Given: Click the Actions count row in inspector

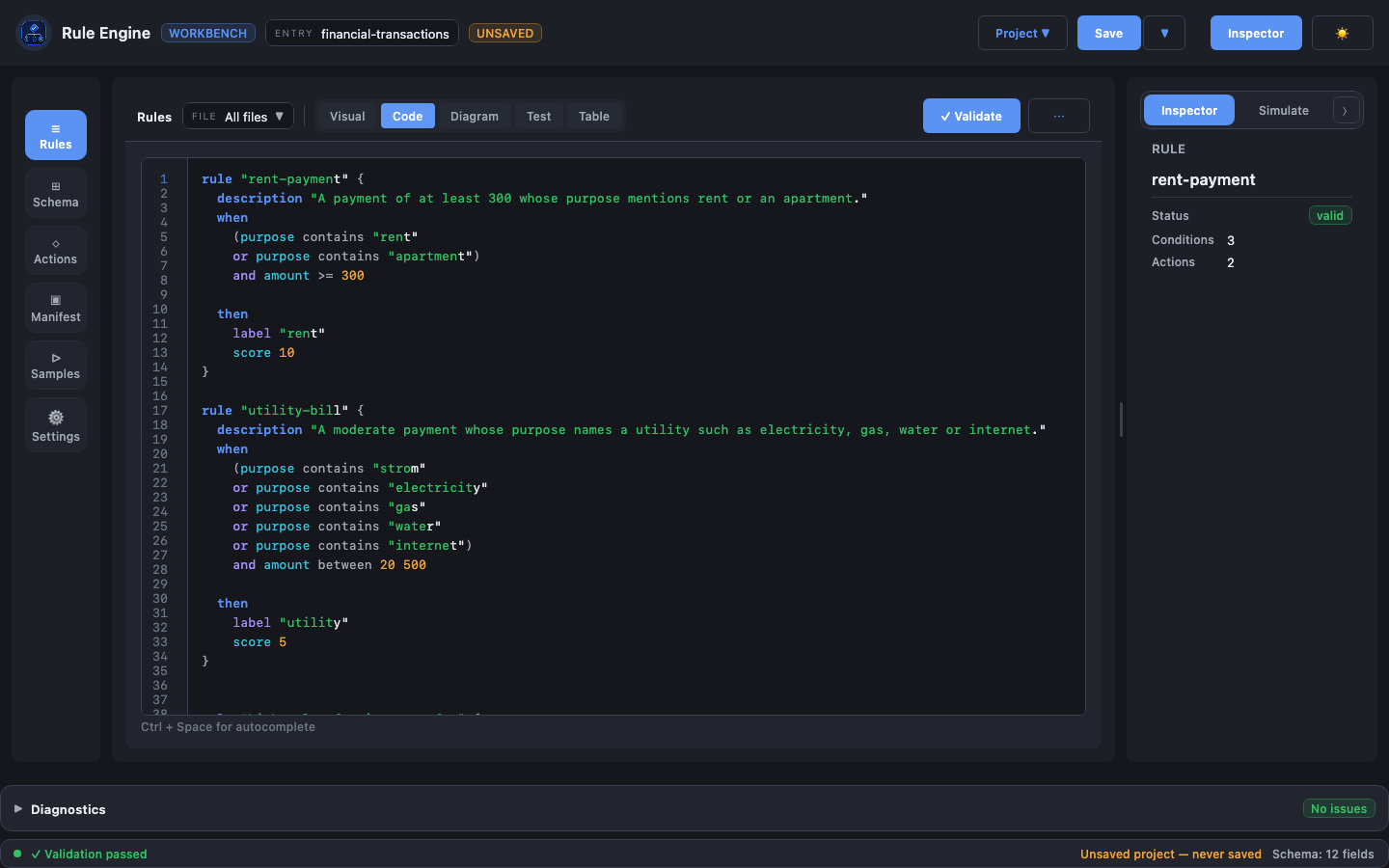Looking at the screenshot, I should (x=1252, y=262).
